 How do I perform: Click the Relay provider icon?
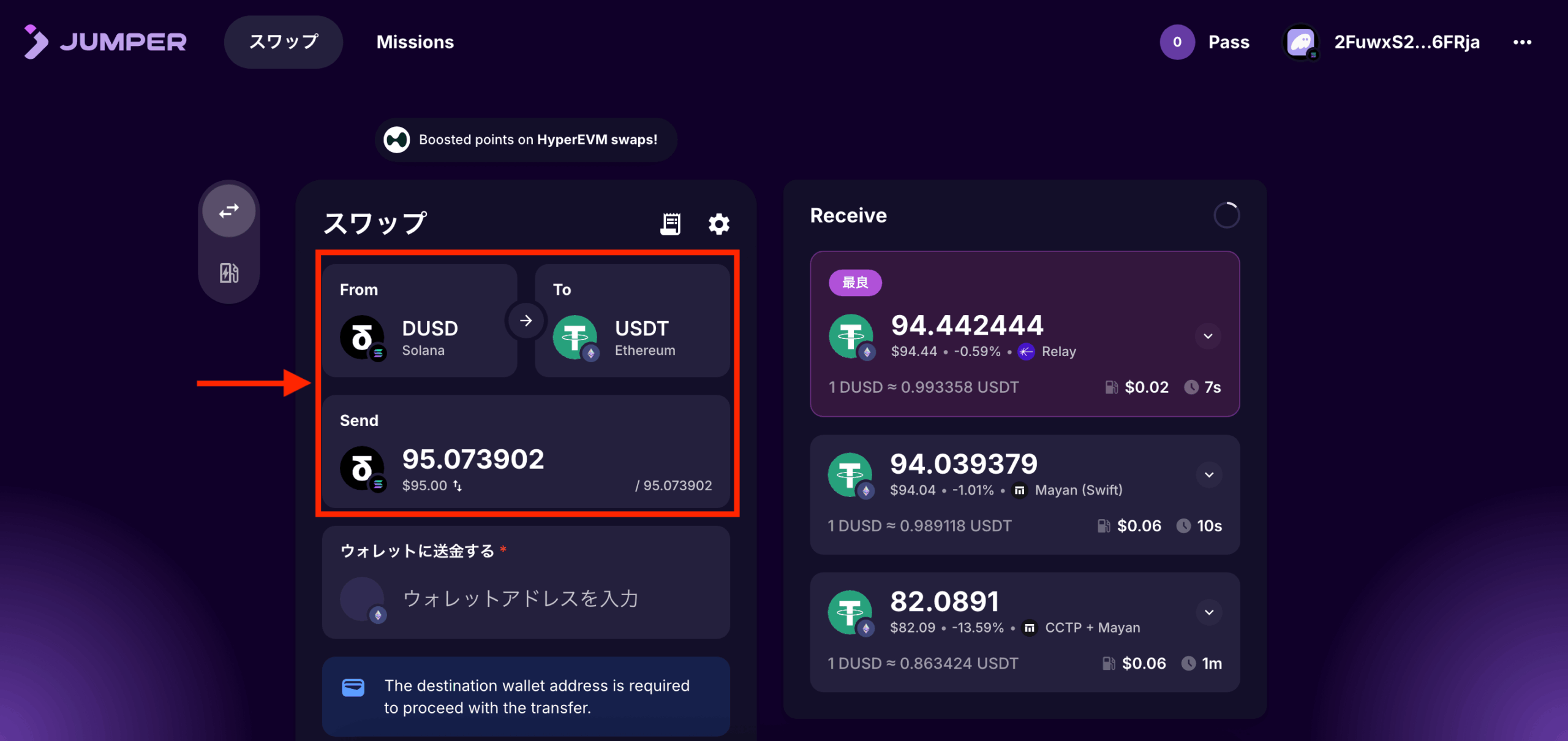[1026, 352]
